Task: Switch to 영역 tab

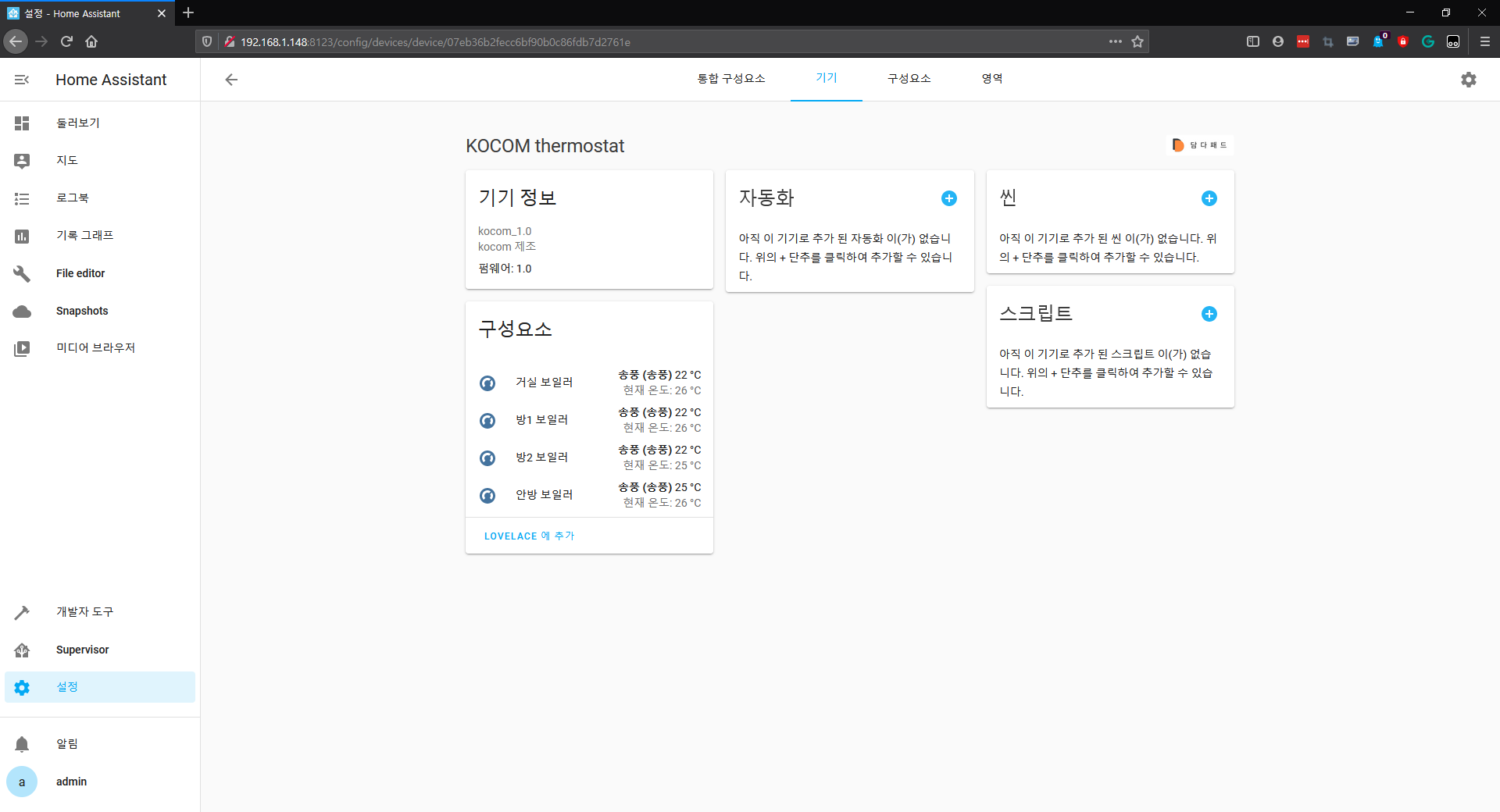Action: click(x=992, y=79)
